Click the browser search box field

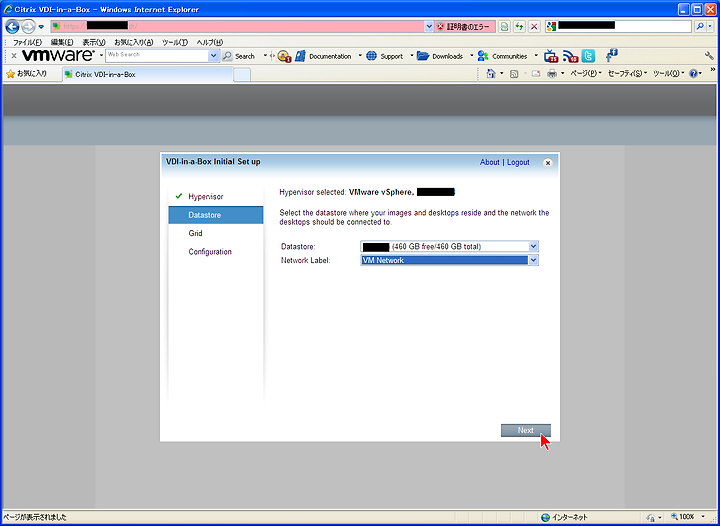[x=618, y=26]
